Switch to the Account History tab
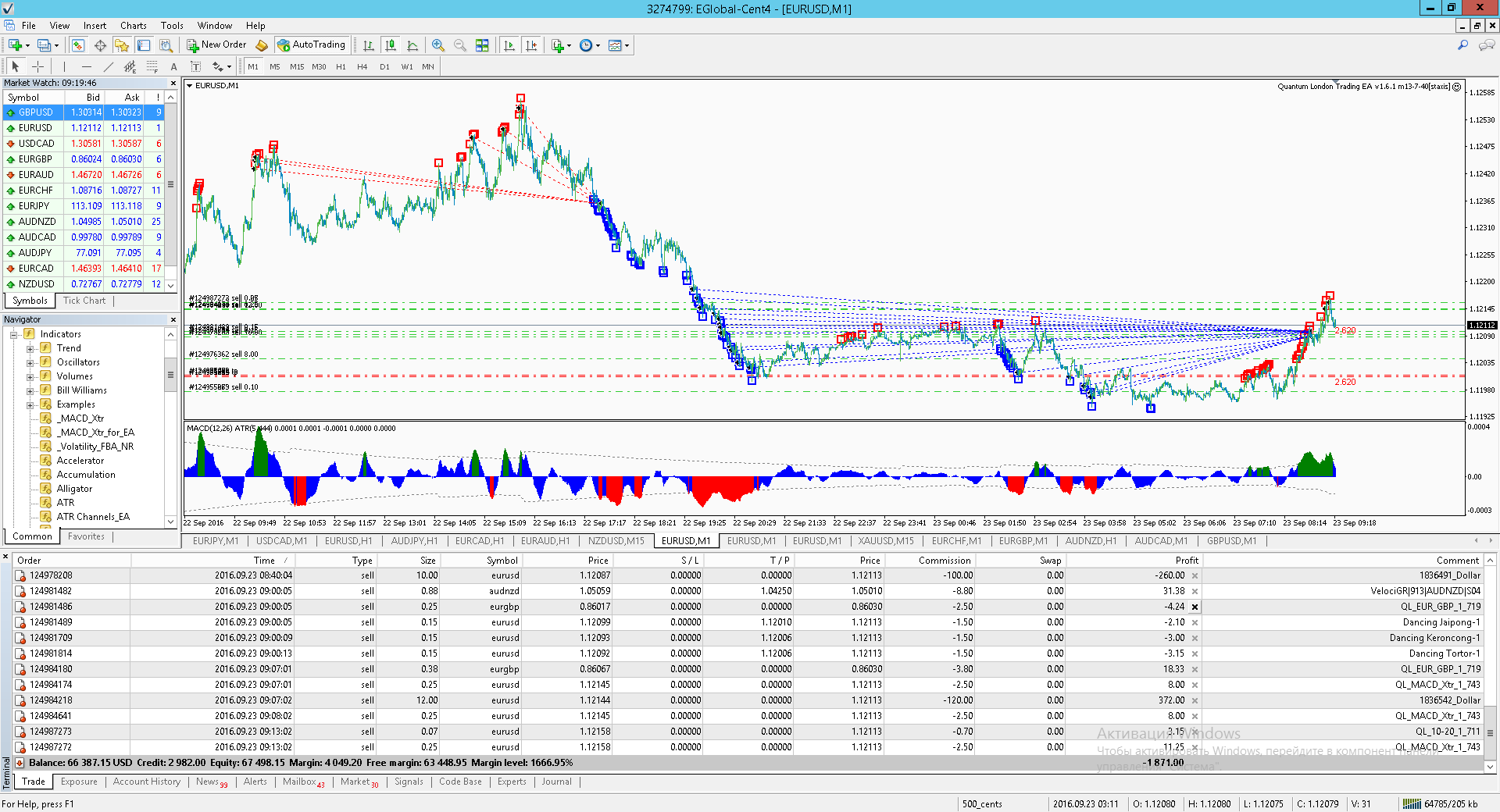The image size is (1500, 812). coord(146,782)
